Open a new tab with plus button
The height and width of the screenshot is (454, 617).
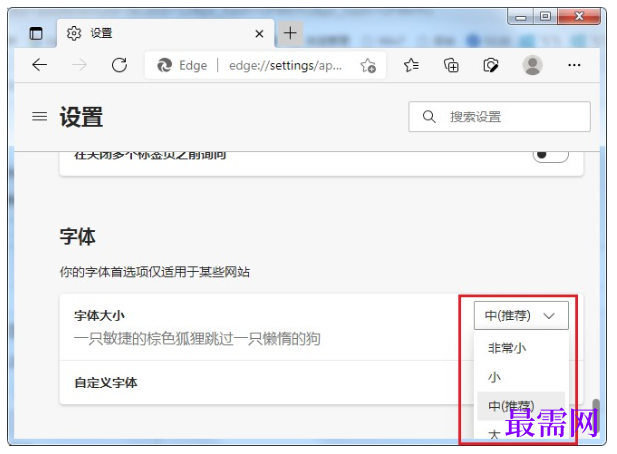point(290,33)
